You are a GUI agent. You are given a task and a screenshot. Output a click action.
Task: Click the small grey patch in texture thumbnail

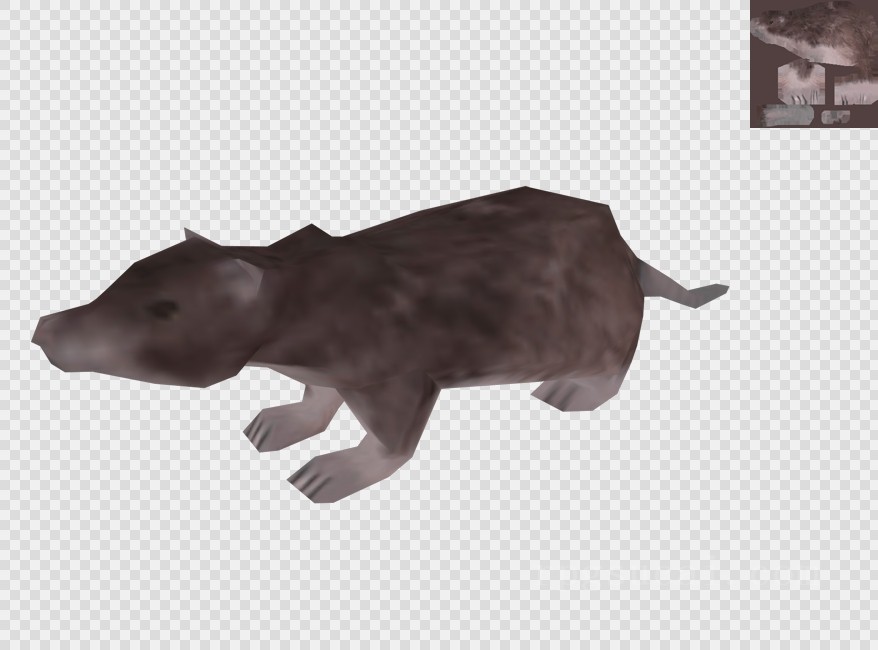click(835, 117)
